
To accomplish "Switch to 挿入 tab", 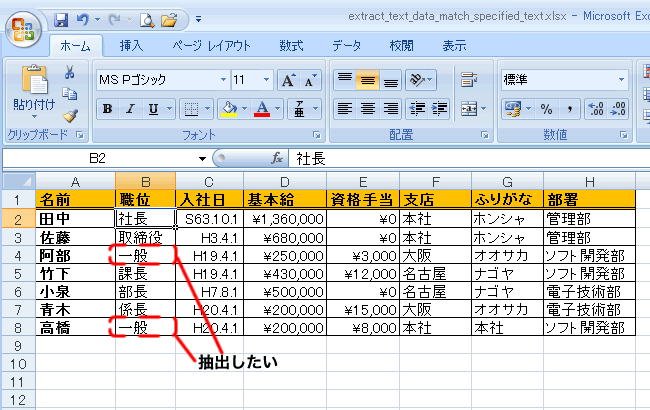I will (x=131, y=46).
